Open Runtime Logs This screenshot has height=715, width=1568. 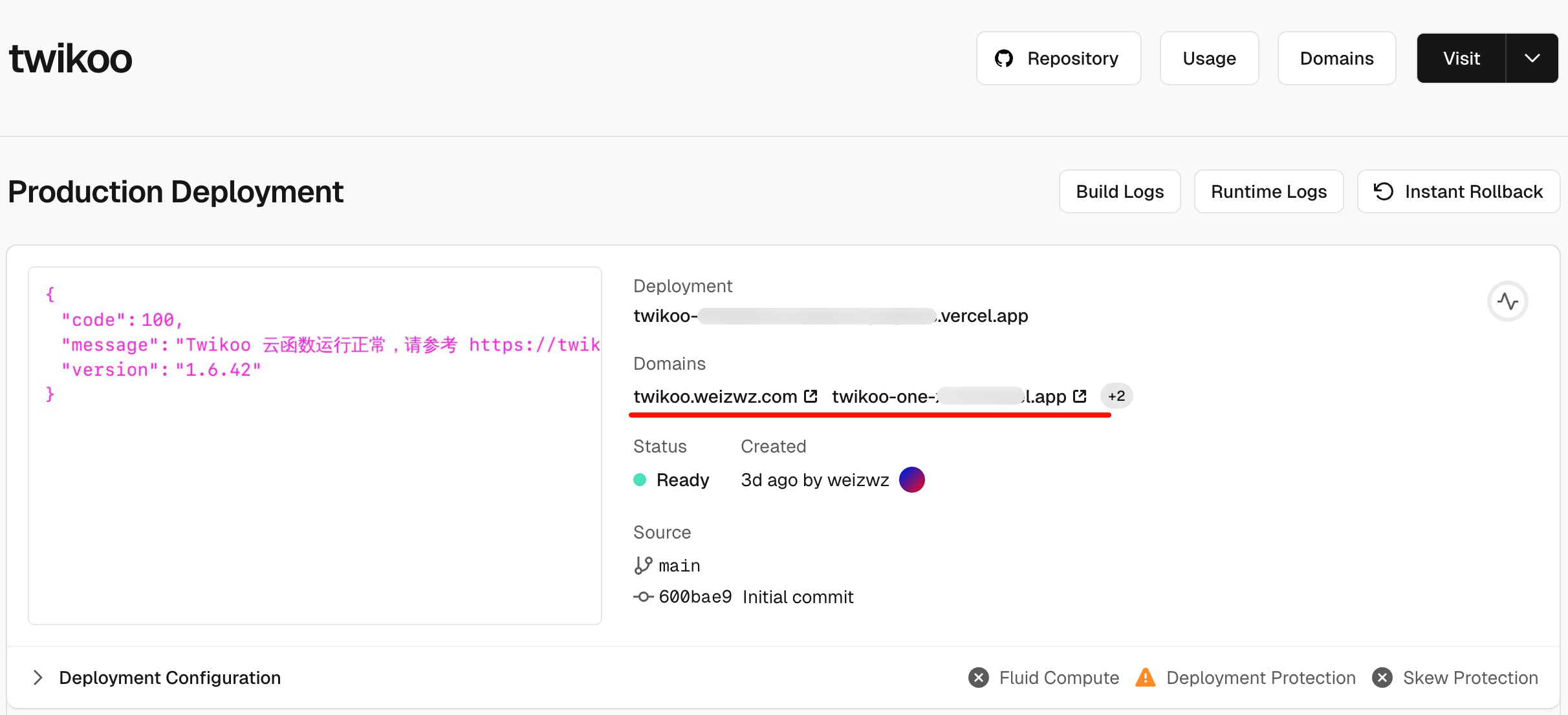point(1269,191)
